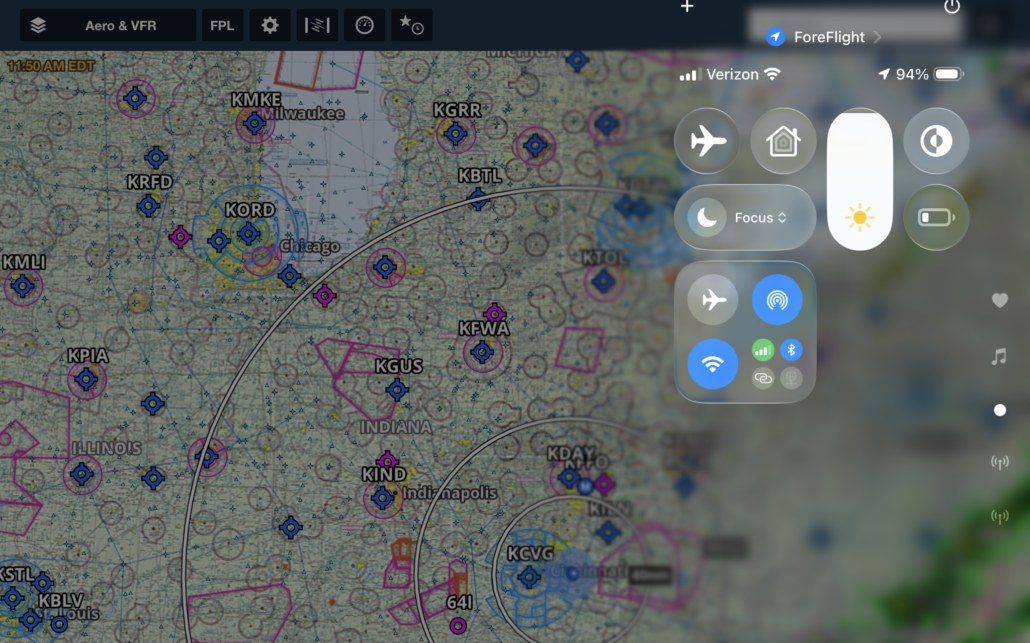Image resolution: width=1030 pixels, height=643 pixels.
Task: Select the KFWA airport marker
Action: pos(482,353)
